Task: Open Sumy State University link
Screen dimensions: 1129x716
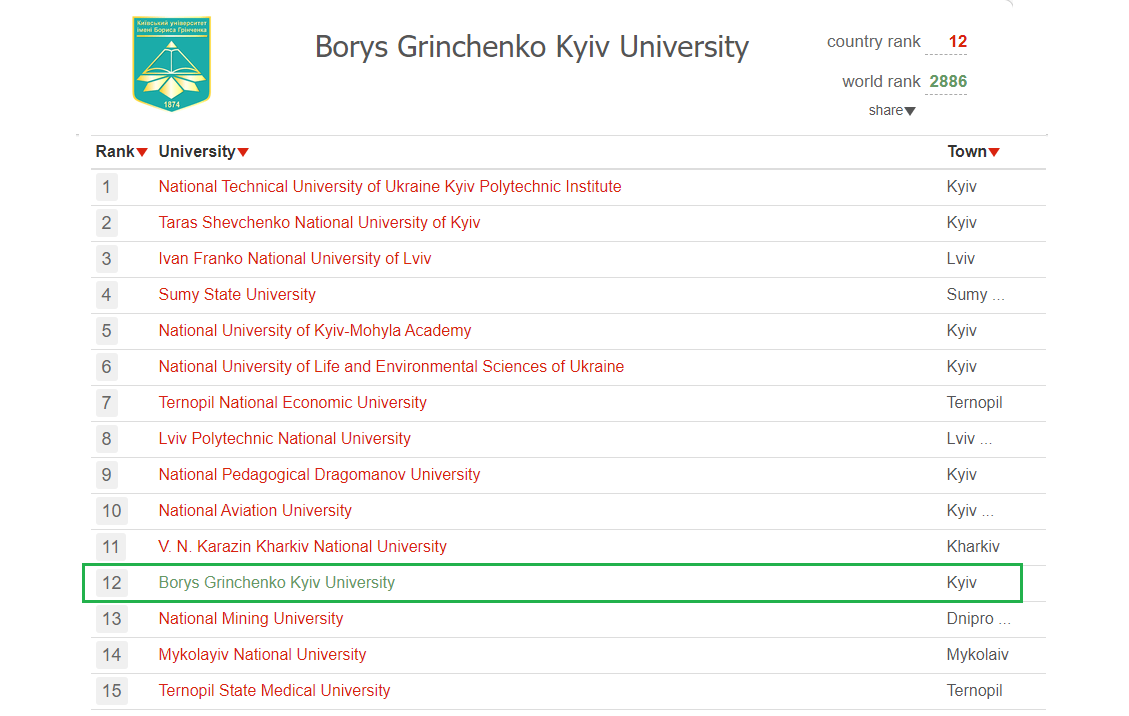Action: pos(237,295)
